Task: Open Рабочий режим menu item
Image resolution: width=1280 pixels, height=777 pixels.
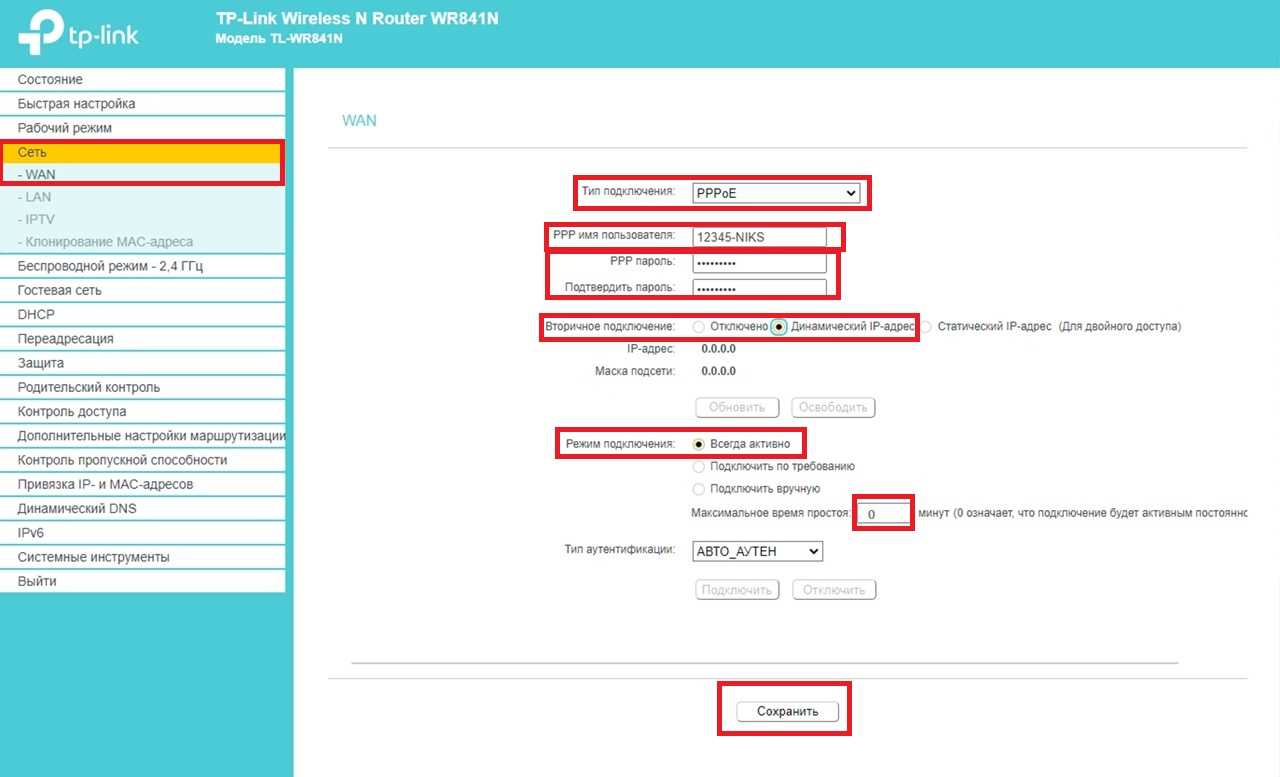Action: [x=143, y=128]
